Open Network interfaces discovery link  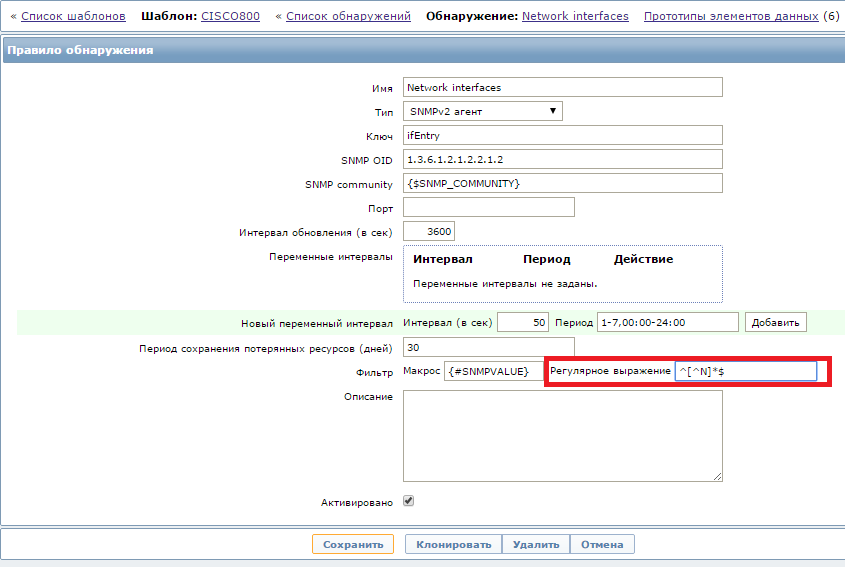click(x=575, y=16)
